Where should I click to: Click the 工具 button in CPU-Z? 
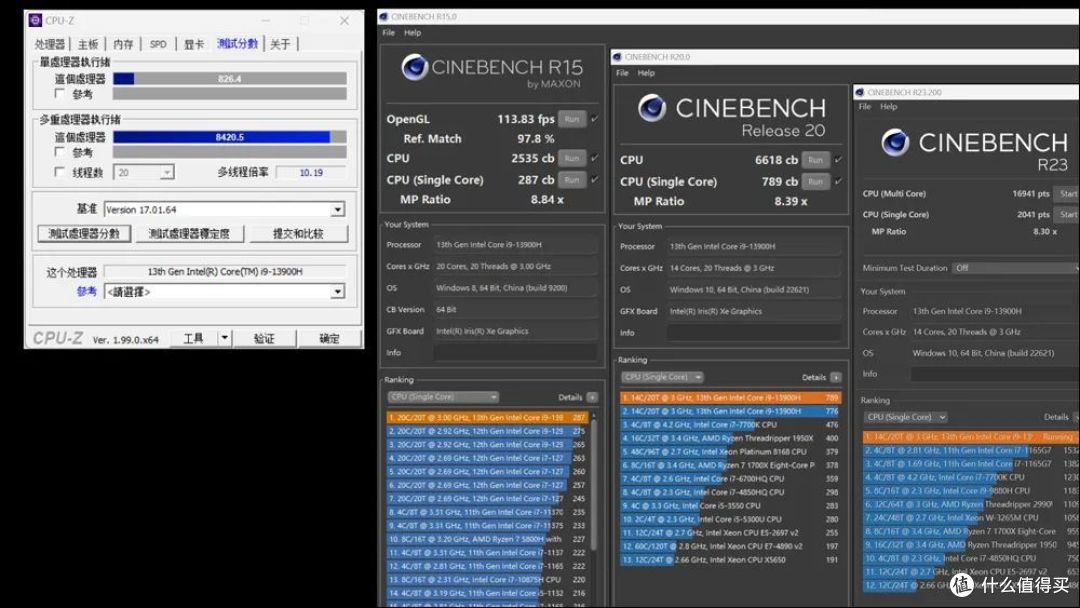pos(194,338)
